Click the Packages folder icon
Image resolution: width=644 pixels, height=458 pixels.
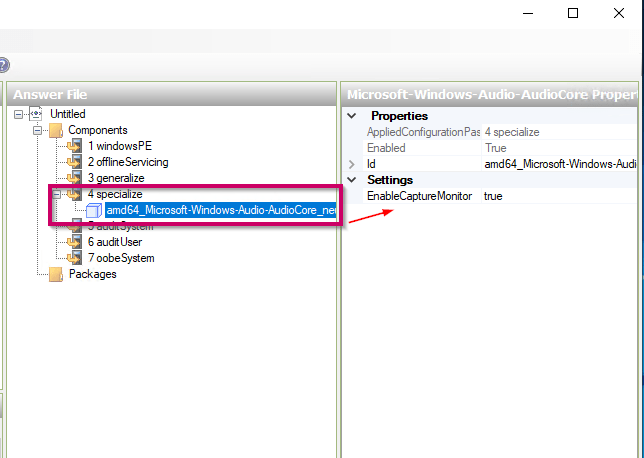click(55, 274)
